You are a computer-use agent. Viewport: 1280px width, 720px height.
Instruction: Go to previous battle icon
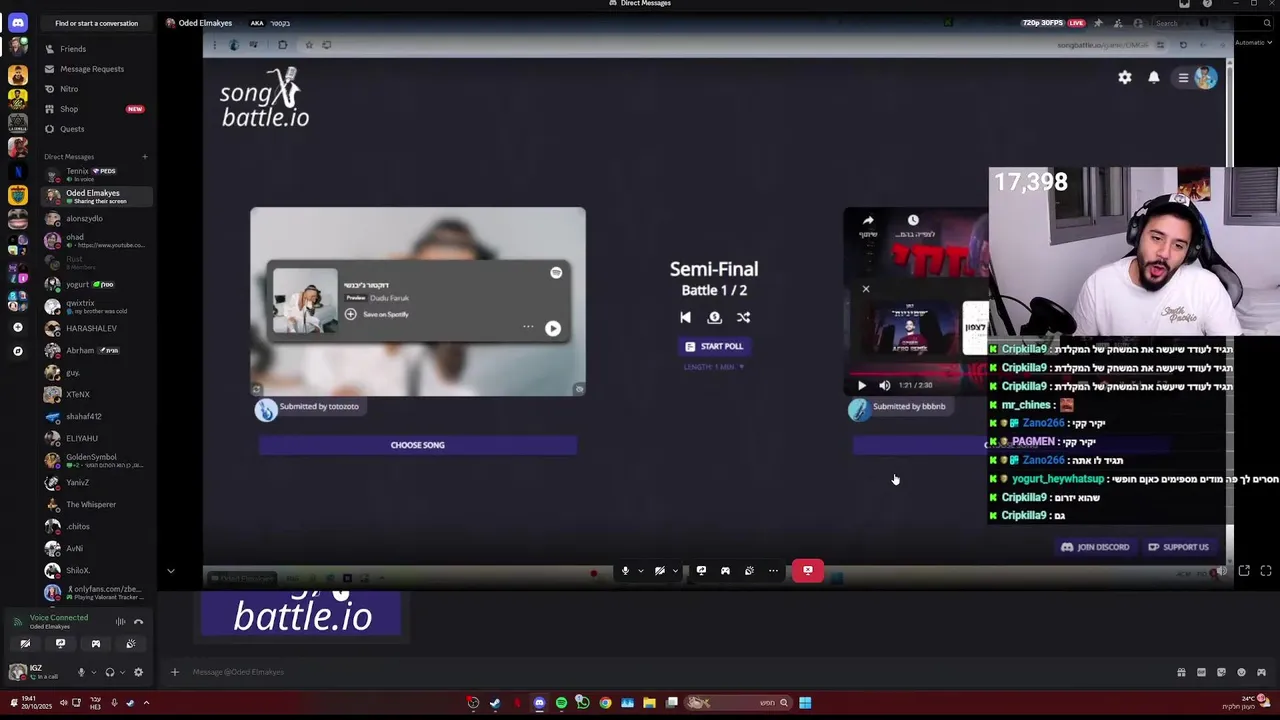point(685,317)
